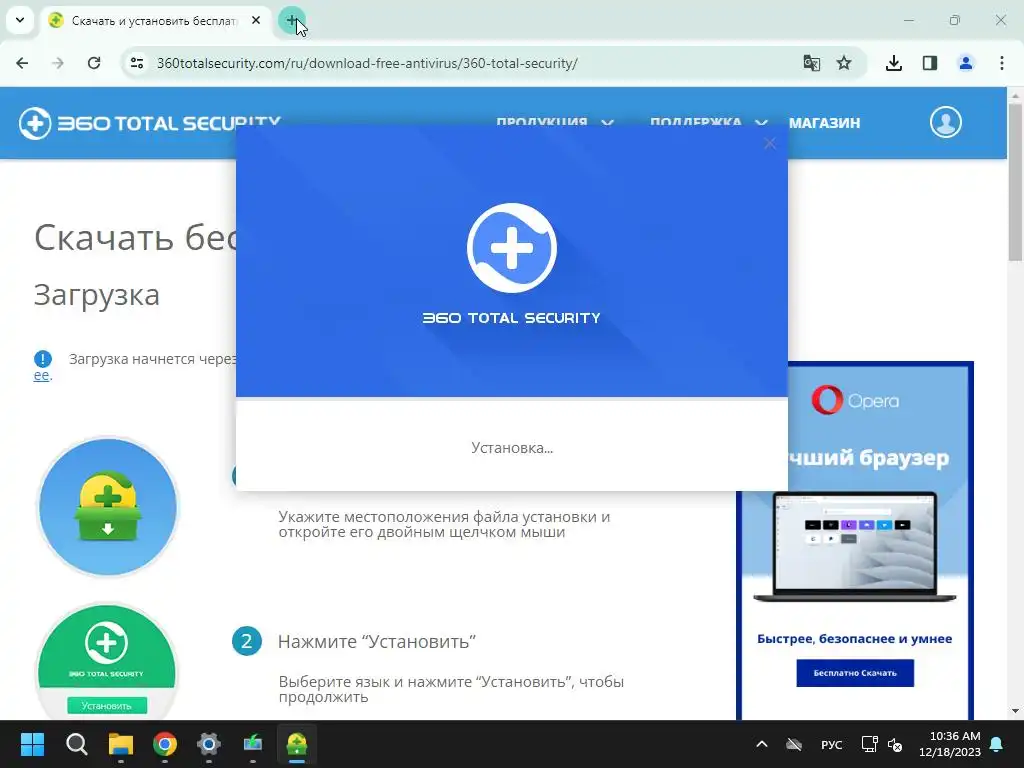This screenshot has width=1024, height=768.
Task: Click the Загрузка heading
Action: point(97,295)
